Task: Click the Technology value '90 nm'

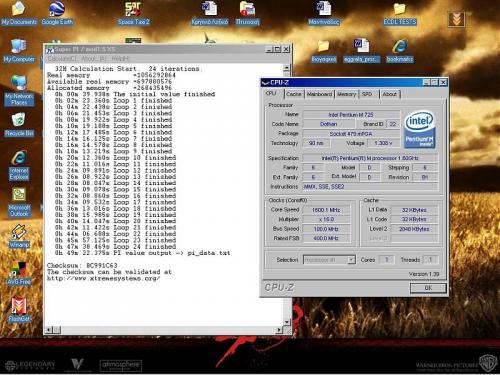Action: pos(316,143)
